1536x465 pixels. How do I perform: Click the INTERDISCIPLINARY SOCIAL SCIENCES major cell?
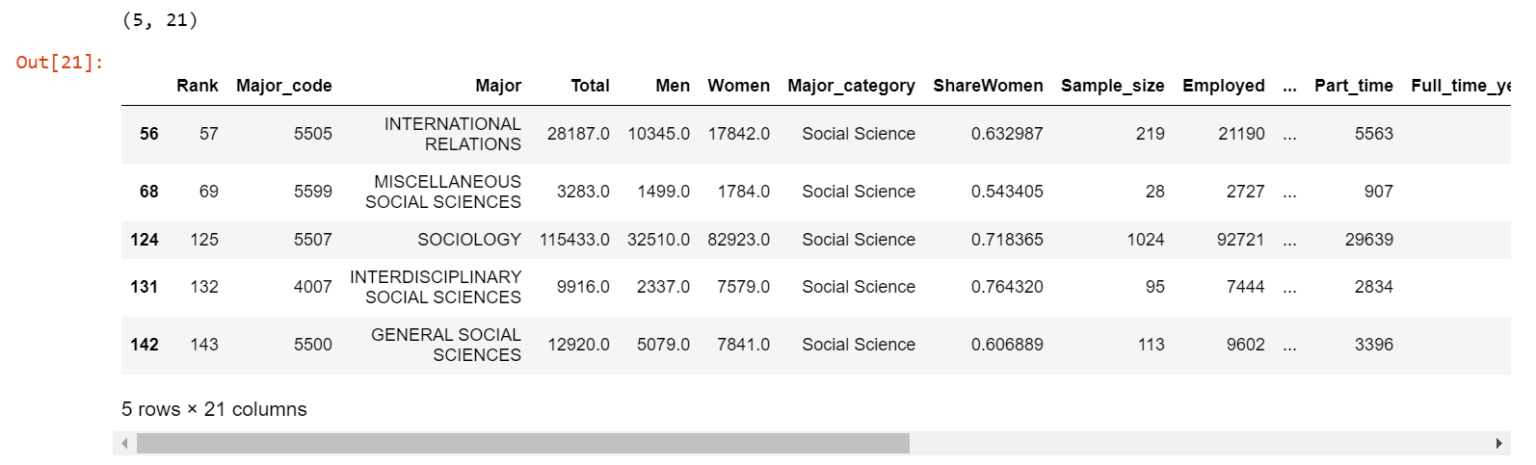[x=435, y=287]
